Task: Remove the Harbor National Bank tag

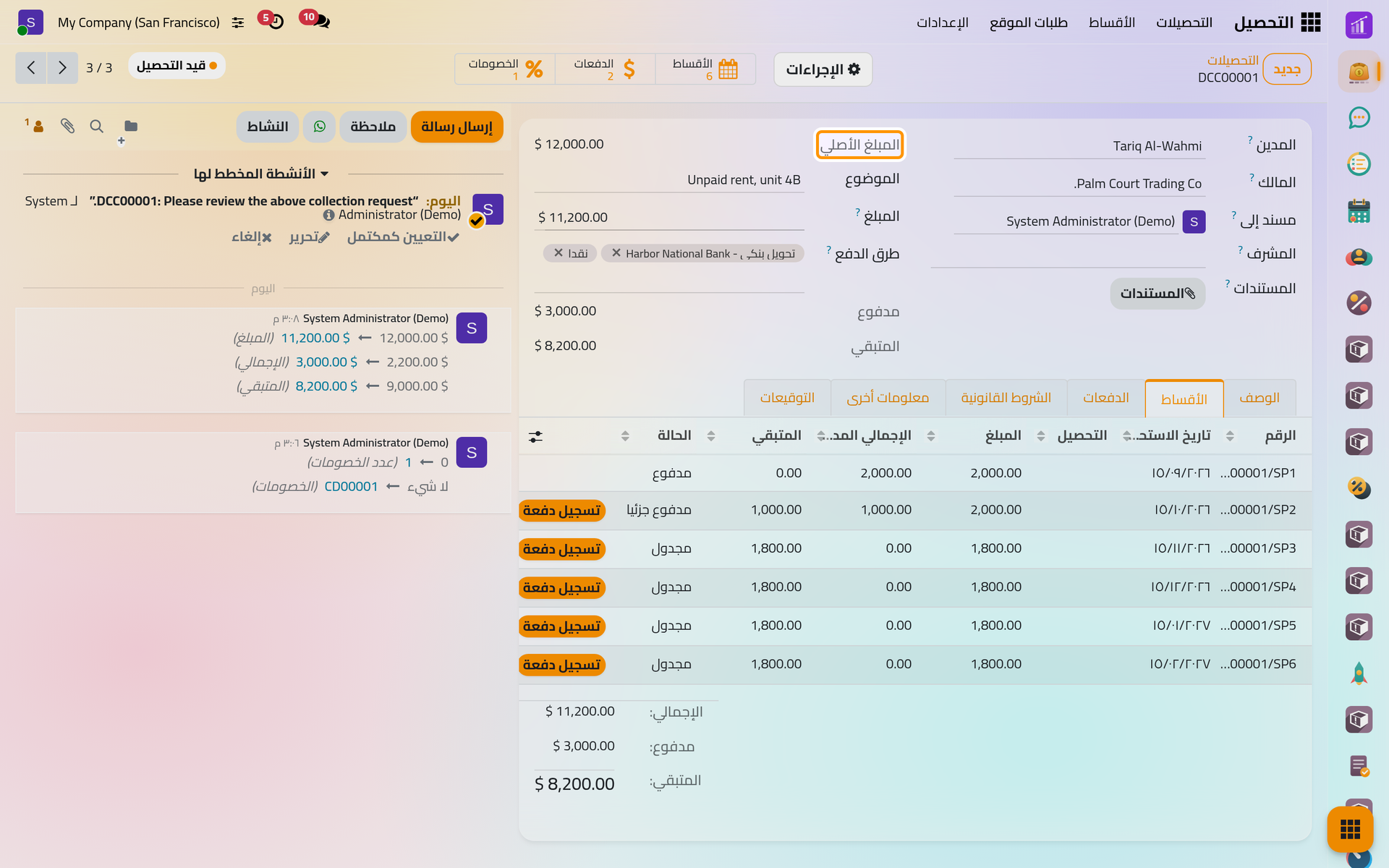Action: (x=616, y=253)
